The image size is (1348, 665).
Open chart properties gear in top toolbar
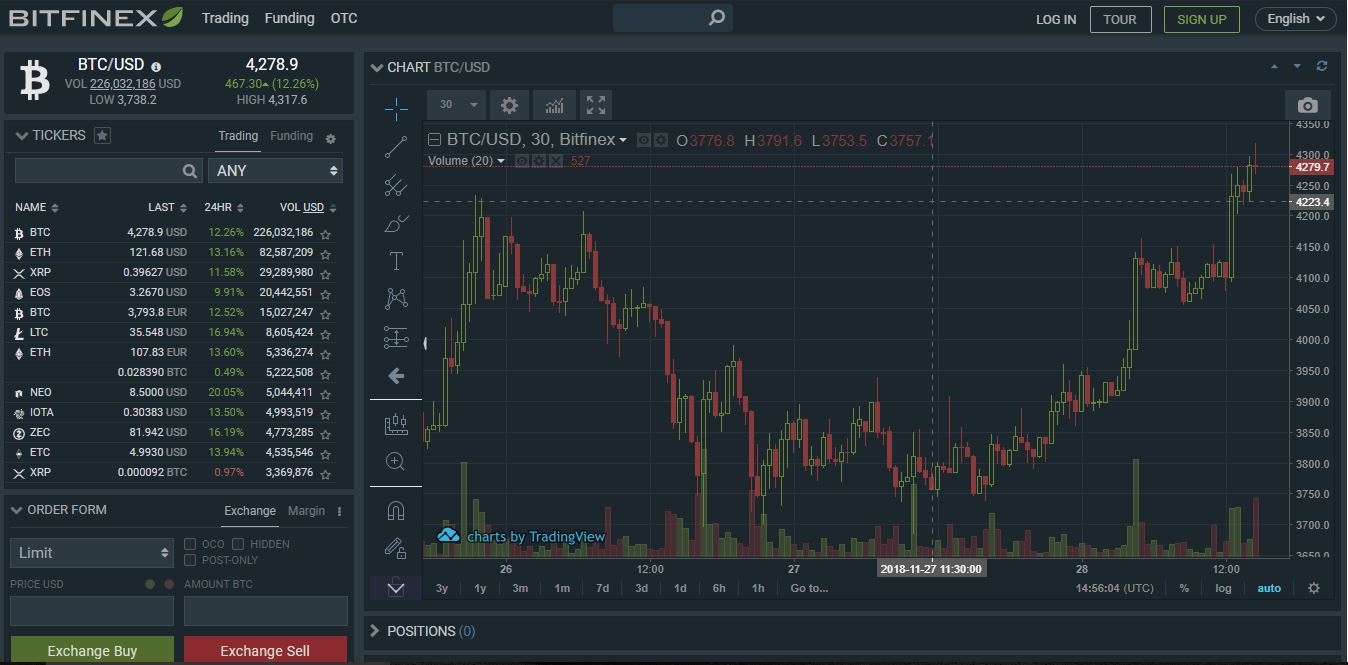coord(509,105)
